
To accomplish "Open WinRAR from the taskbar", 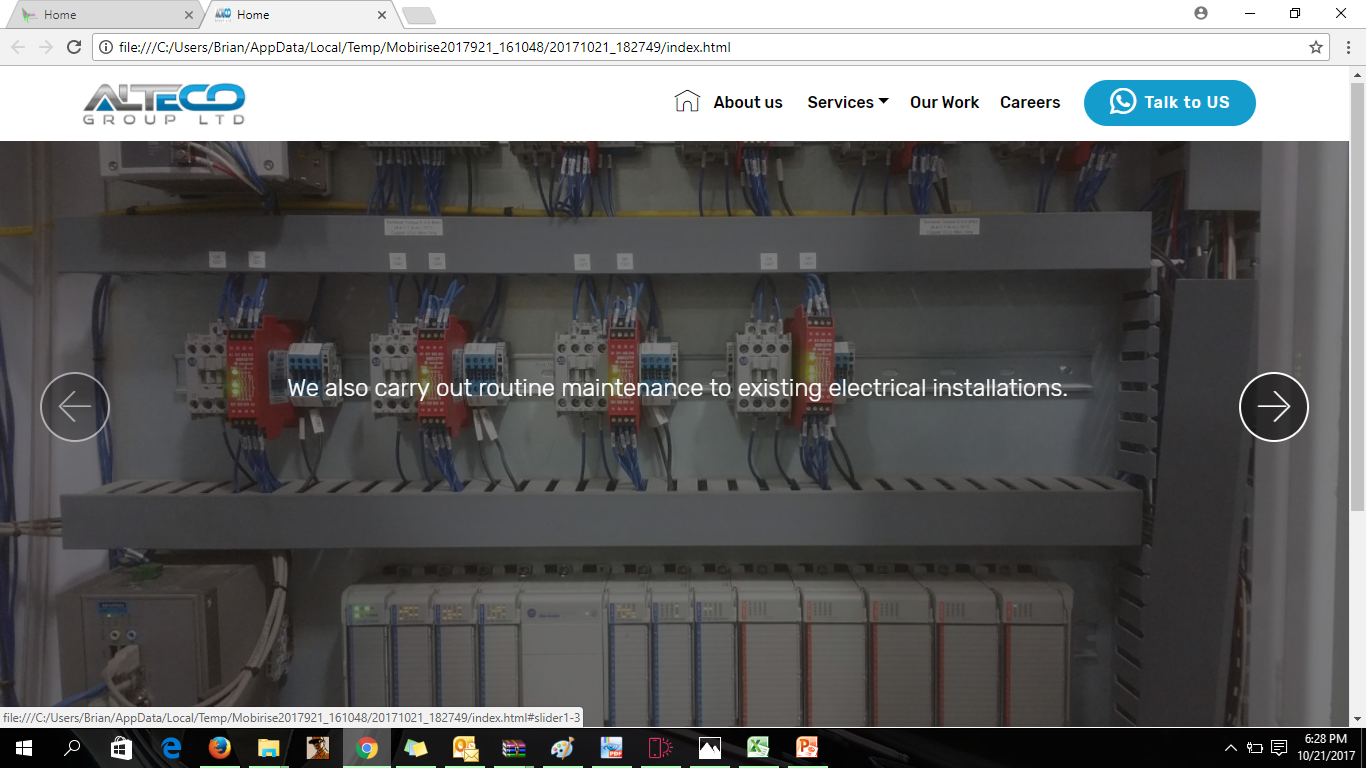I will (x=513, y=748).
